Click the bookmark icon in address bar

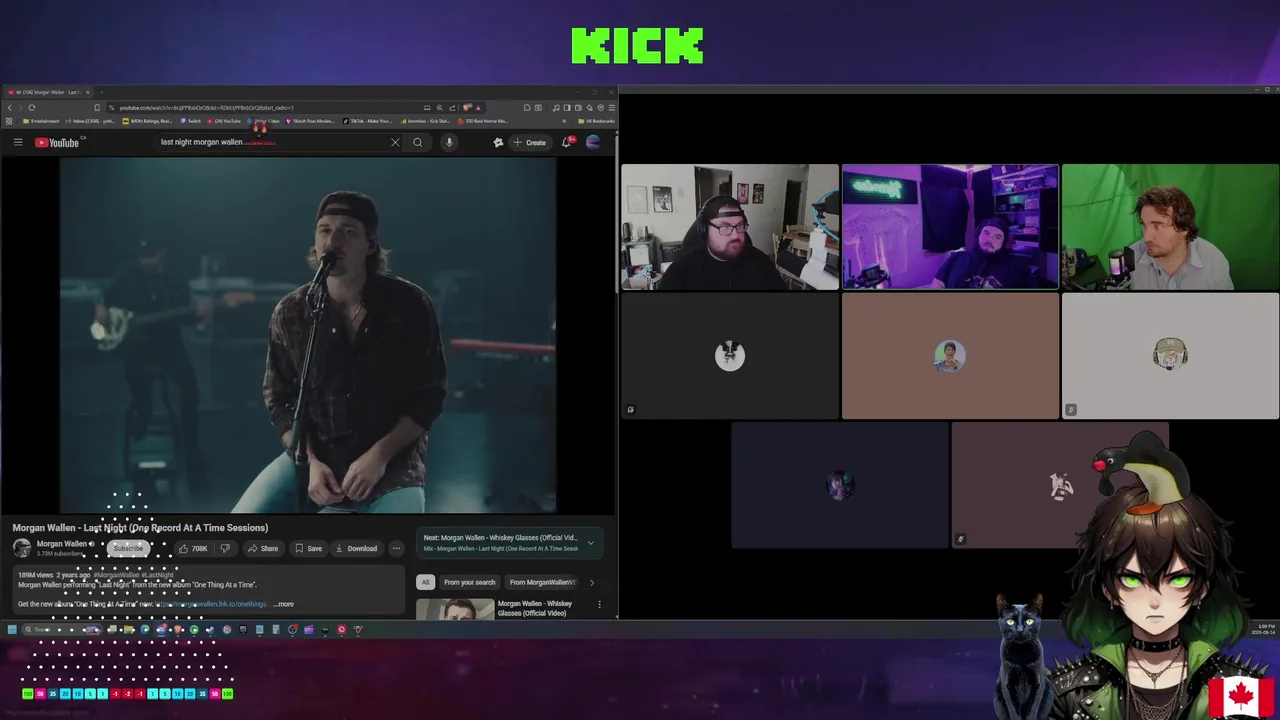pos(97,107)
